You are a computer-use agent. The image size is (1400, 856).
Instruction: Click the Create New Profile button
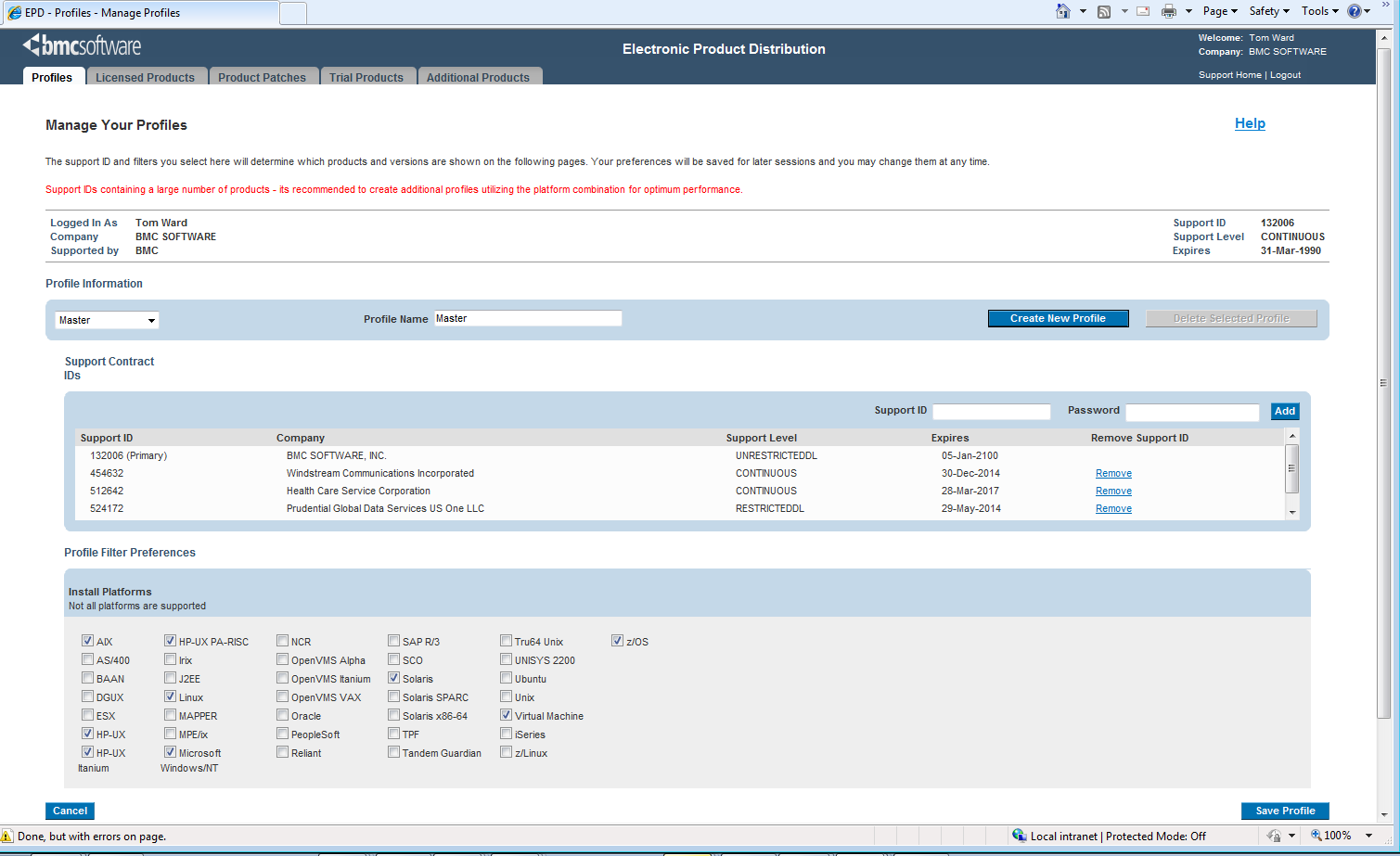click(1058, 318)
